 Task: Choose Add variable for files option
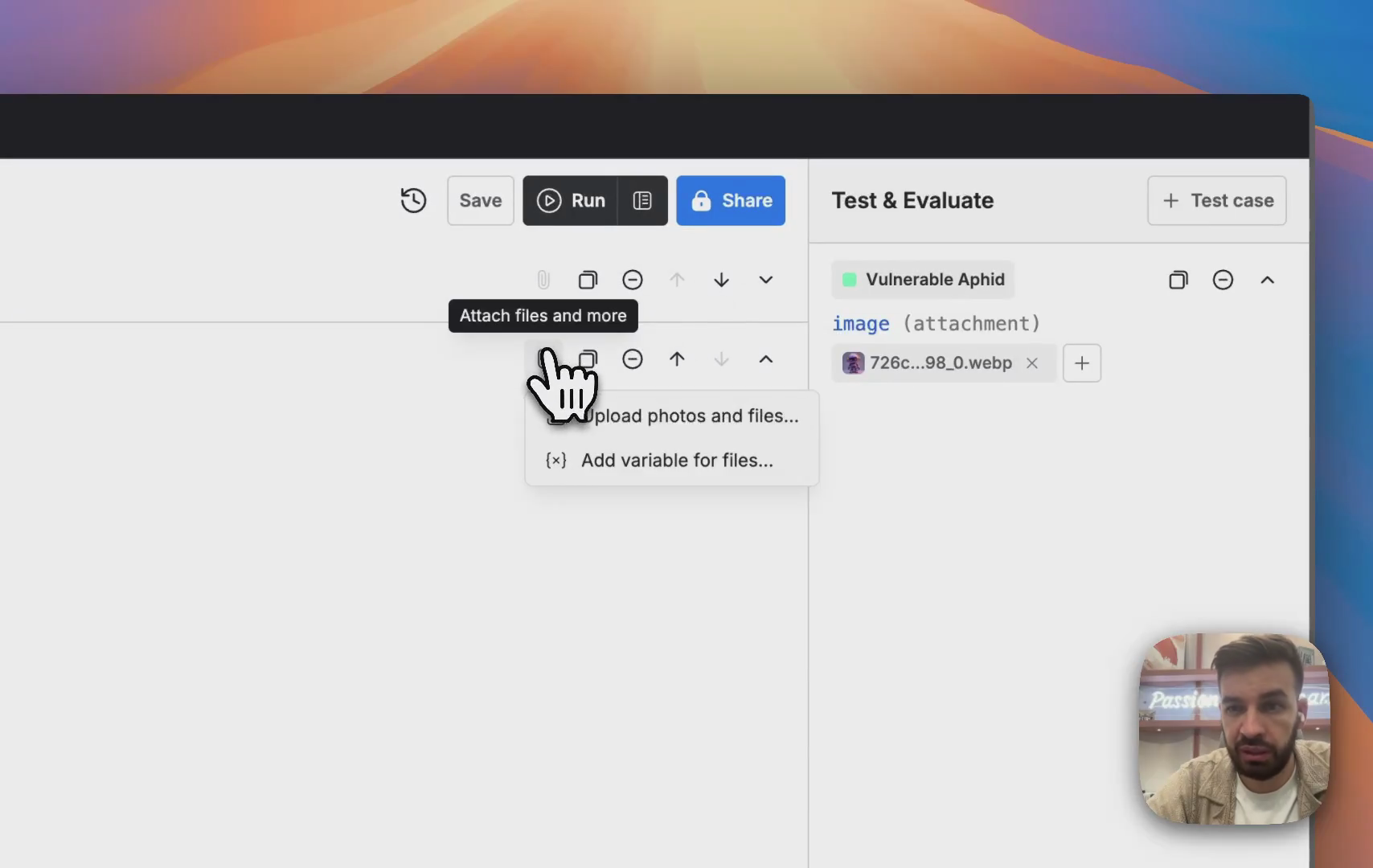point(676,460)
